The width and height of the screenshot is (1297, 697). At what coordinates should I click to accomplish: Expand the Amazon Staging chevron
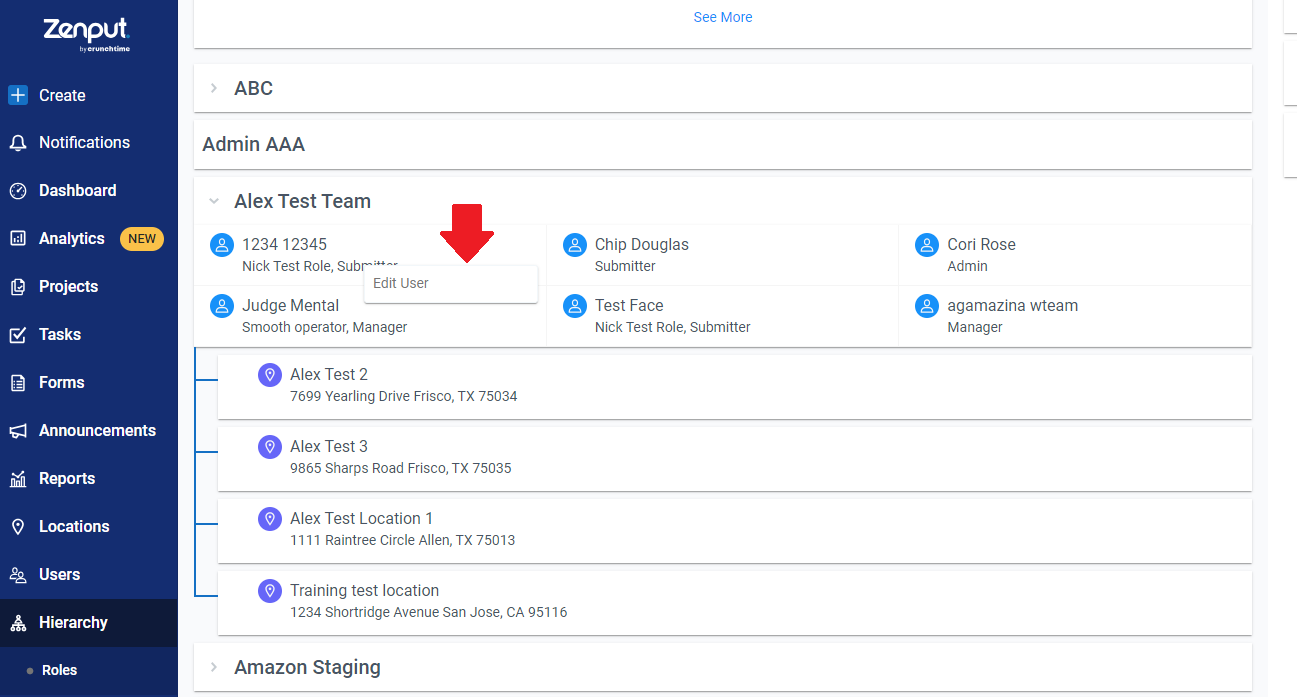(x=214, y=667)
